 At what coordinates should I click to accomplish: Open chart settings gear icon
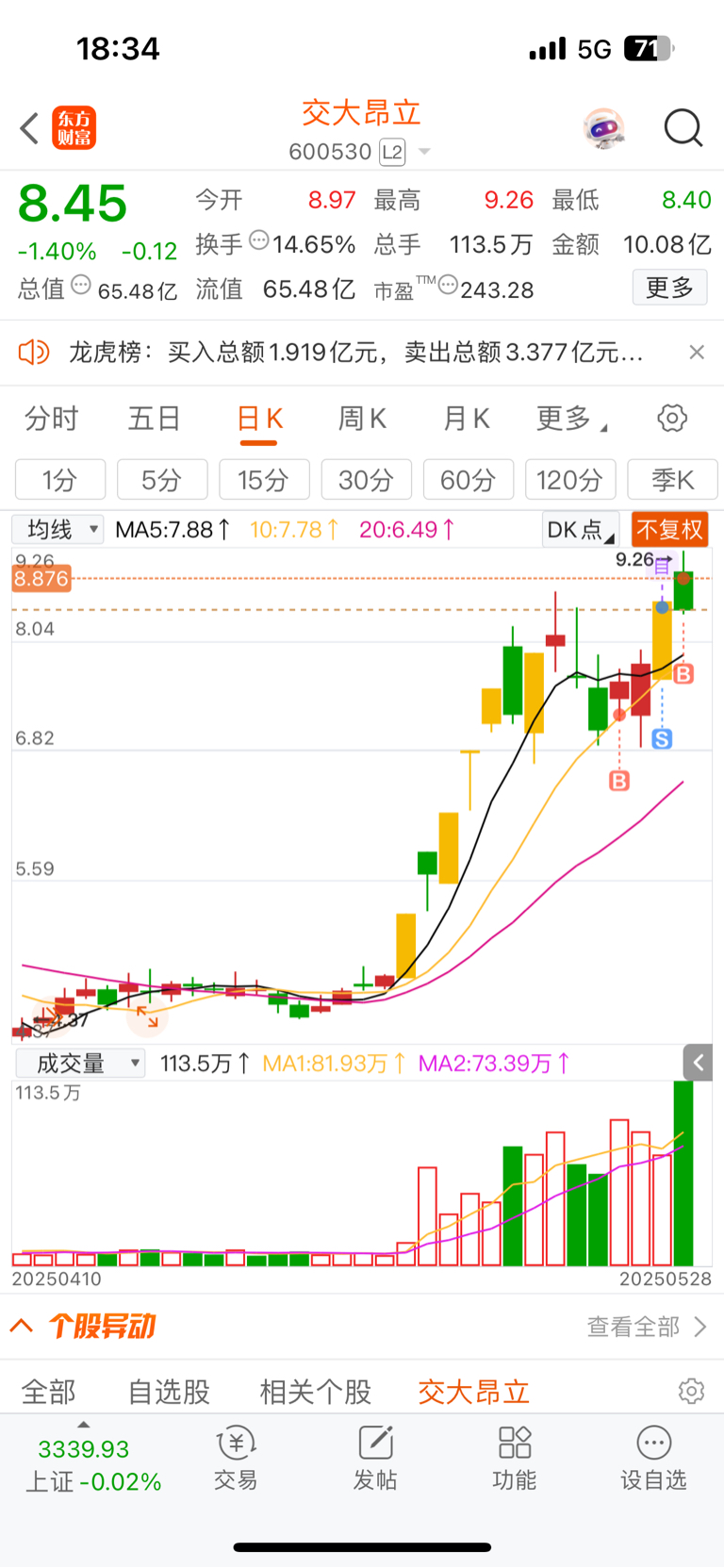pyautogui.click(x=672, y=418)
